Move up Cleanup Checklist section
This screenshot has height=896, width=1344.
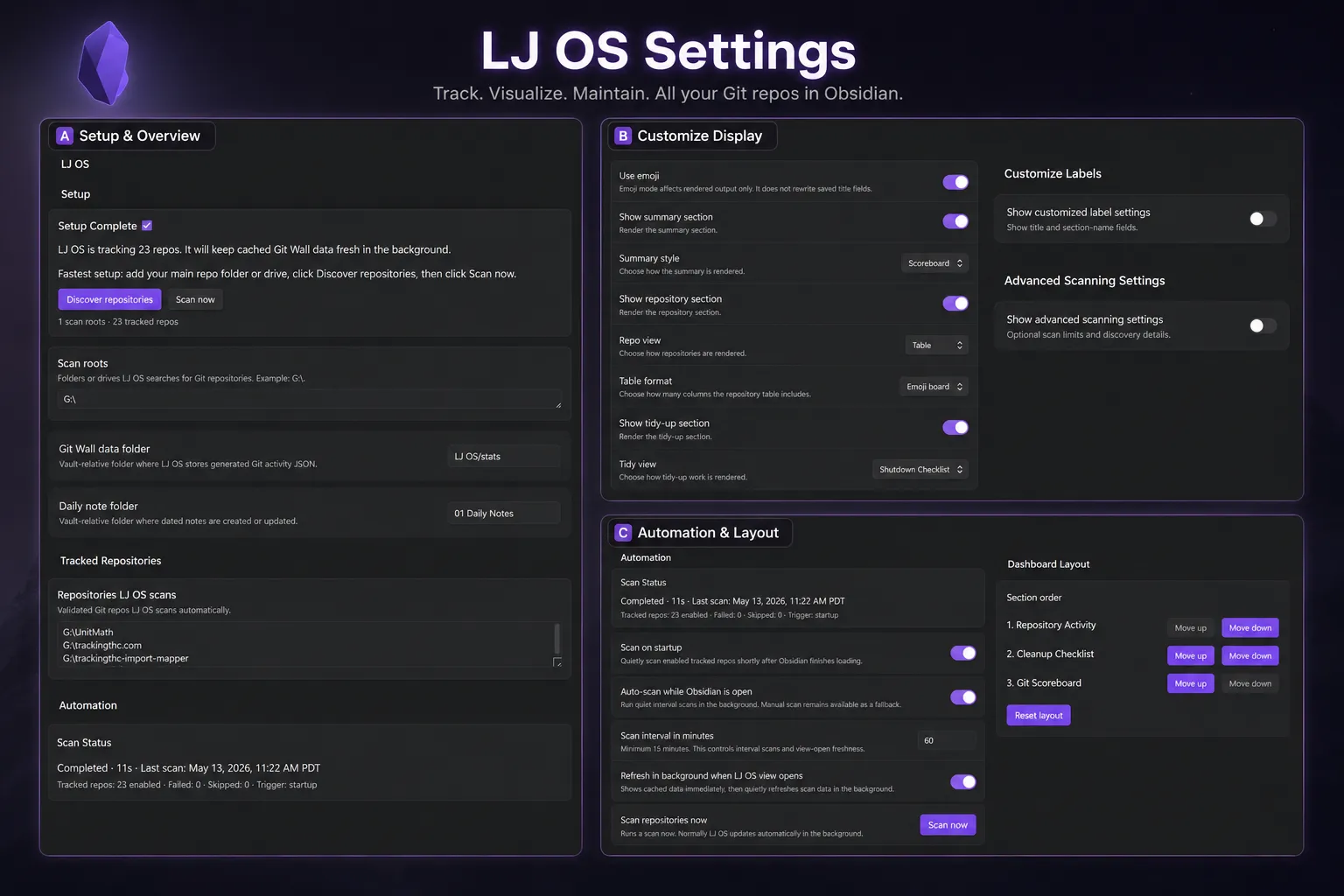point(1190,656)
